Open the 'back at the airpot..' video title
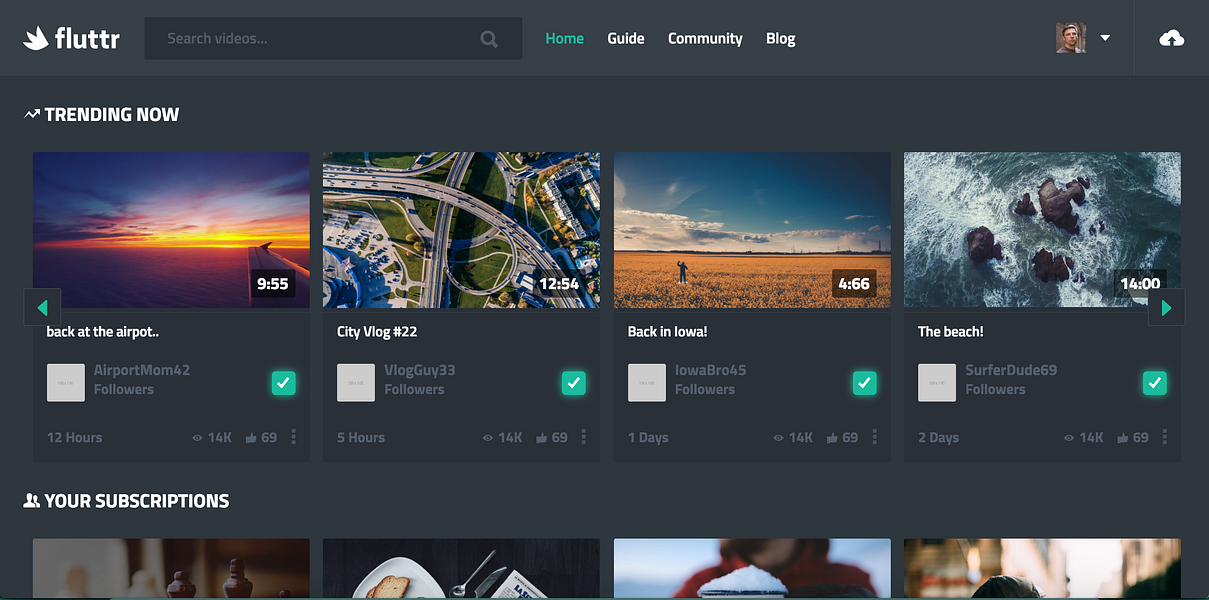This screenshot has height=600, width=1209. [x=103, y=332]
